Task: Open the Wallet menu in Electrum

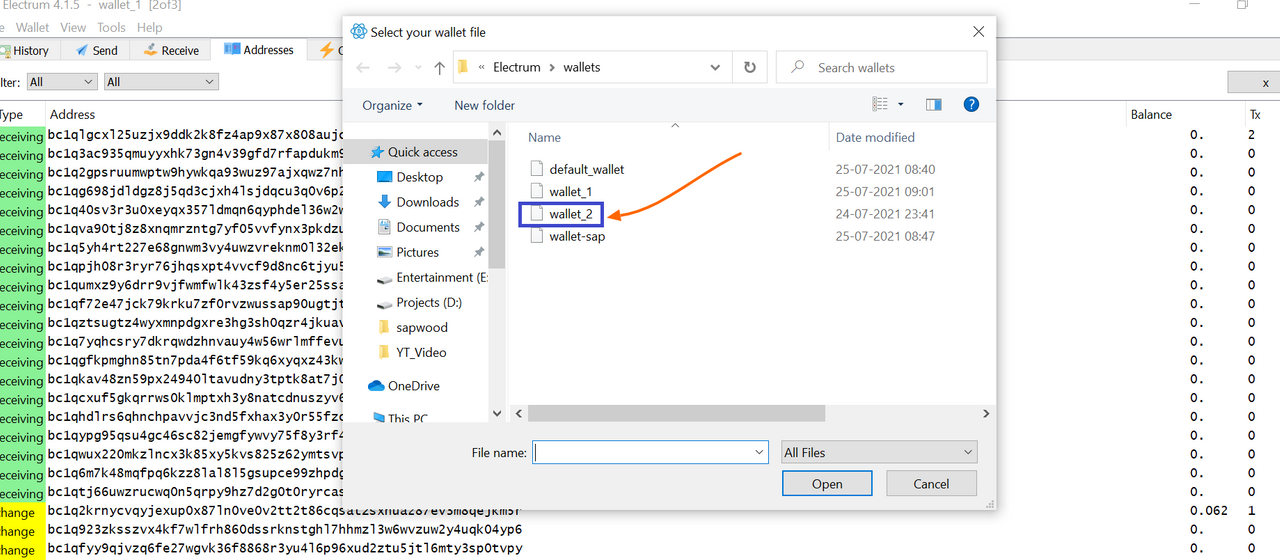Action: click(33, 28)
